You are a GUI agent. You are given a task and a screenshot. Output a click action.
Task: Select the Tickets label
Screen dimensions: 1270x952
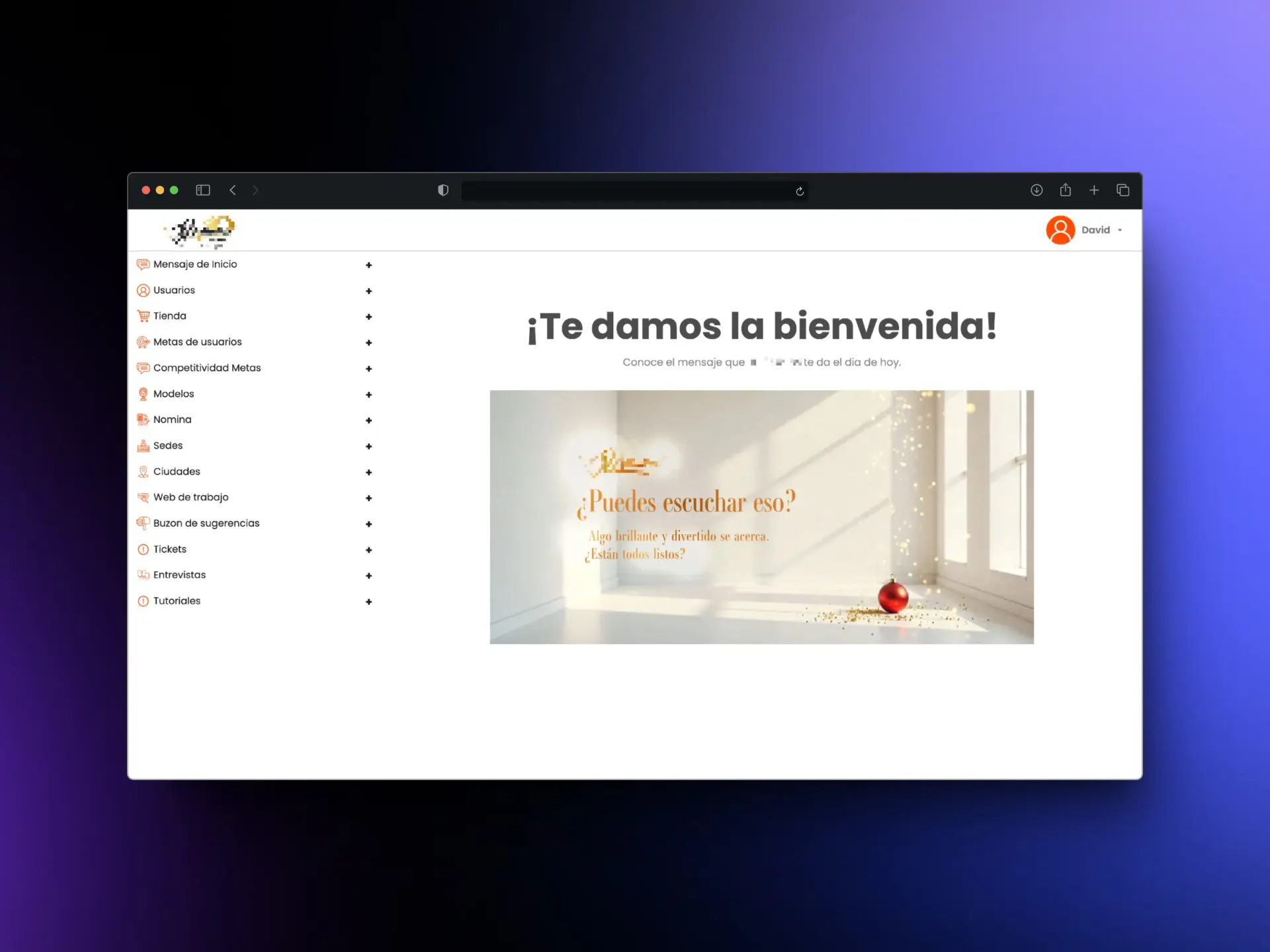coord(170,549)
